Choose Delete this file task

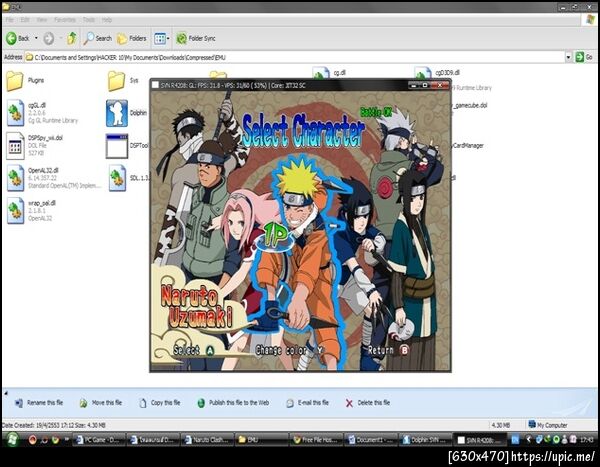tap(367, 403)
